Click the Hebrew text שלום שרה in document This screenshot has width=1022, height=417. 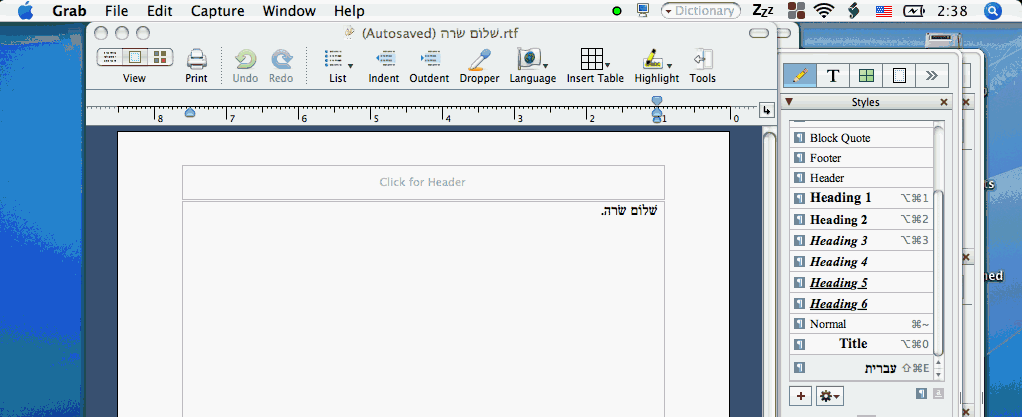point(629,210)
